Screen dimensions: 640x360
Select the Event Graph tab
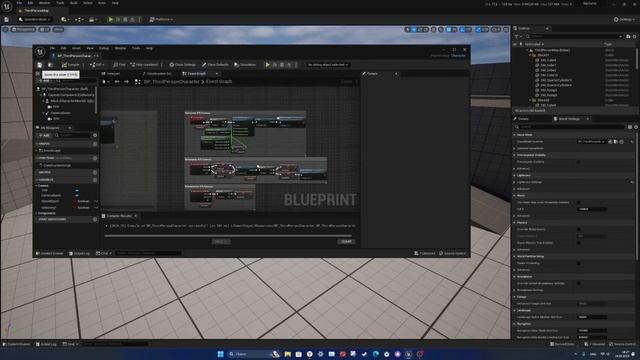tap(194, 73)
